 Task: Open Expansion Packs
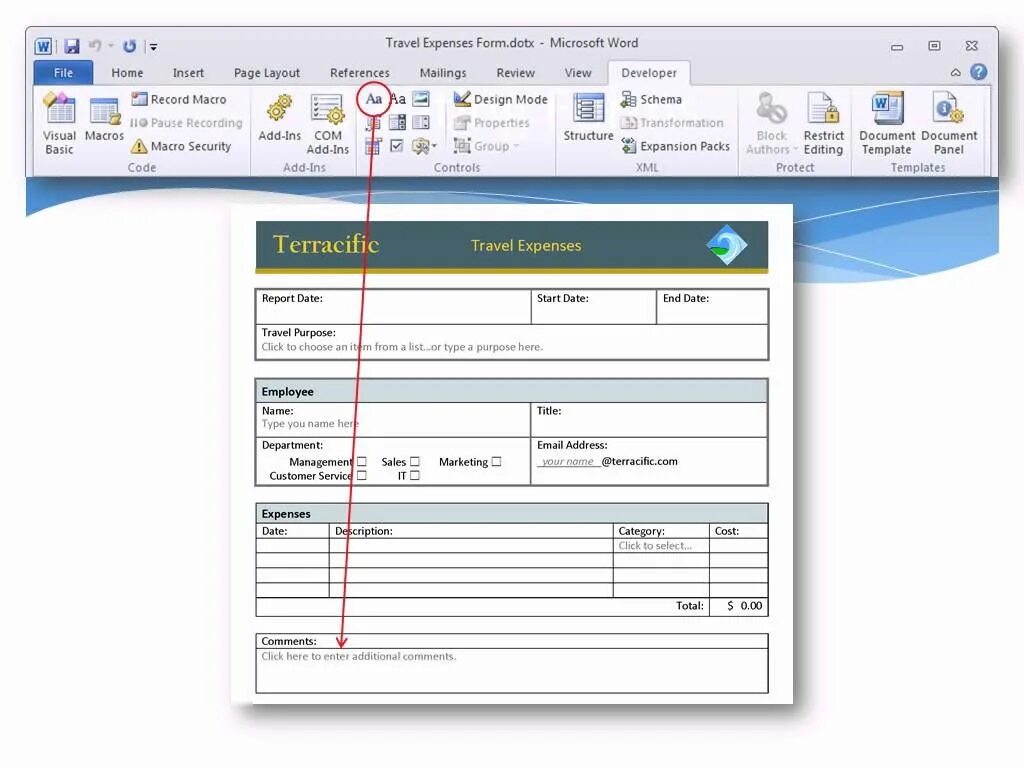pyautogui.click(x=675, y=146)
